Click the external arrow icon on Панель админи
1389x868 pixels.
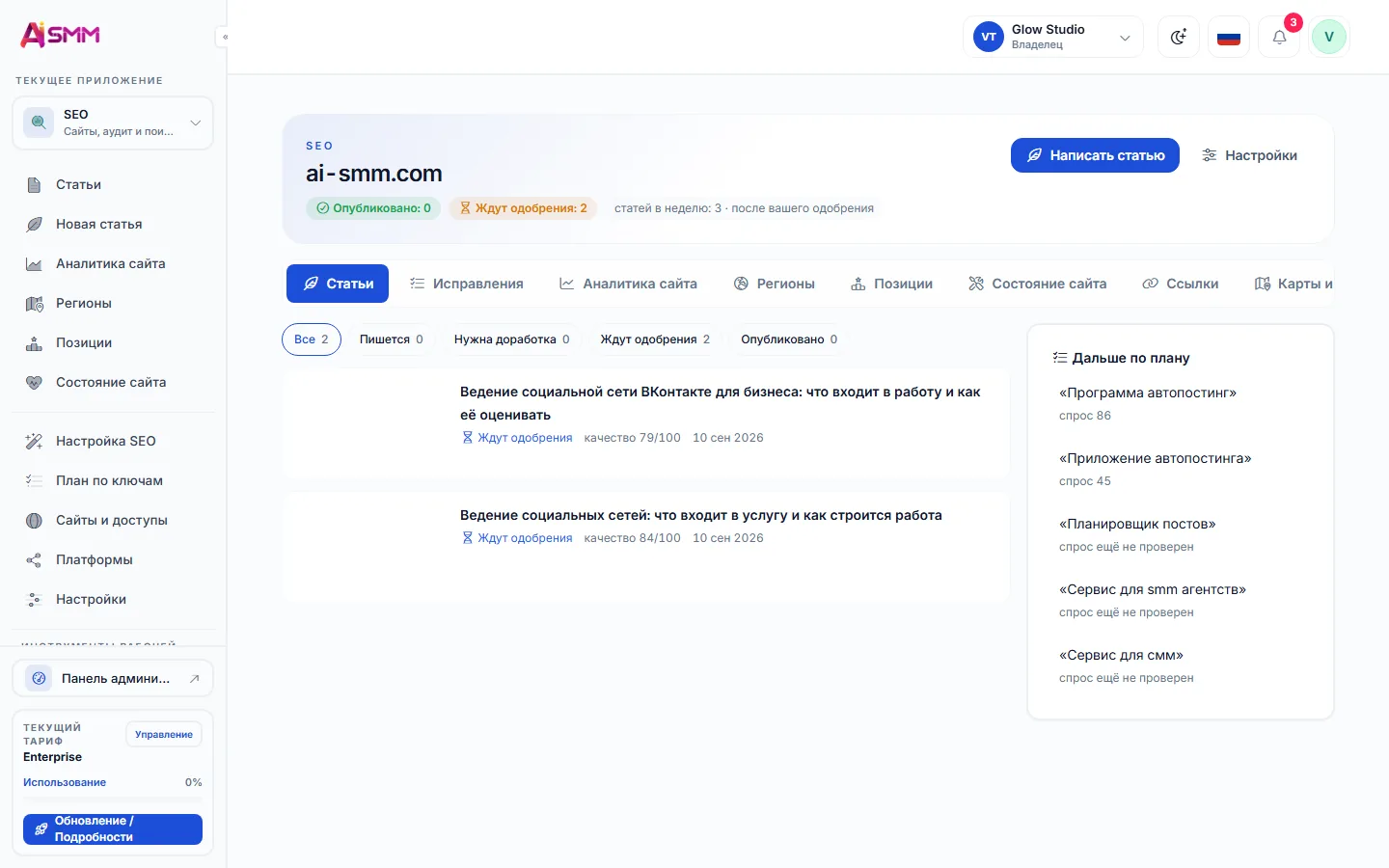click(x=195, y=678)
